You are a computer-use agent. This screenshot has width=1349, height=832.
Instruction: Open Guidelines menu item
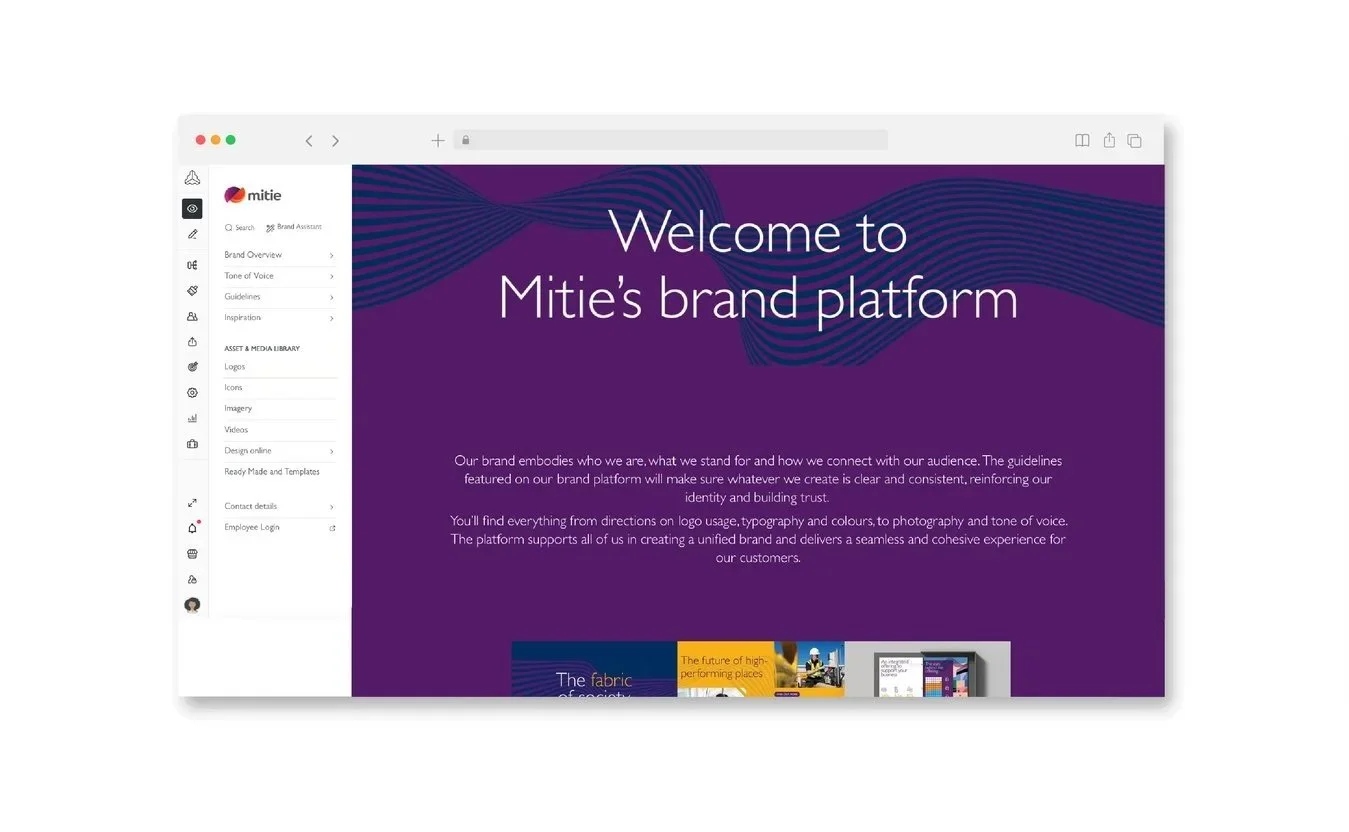pos(242,297)
